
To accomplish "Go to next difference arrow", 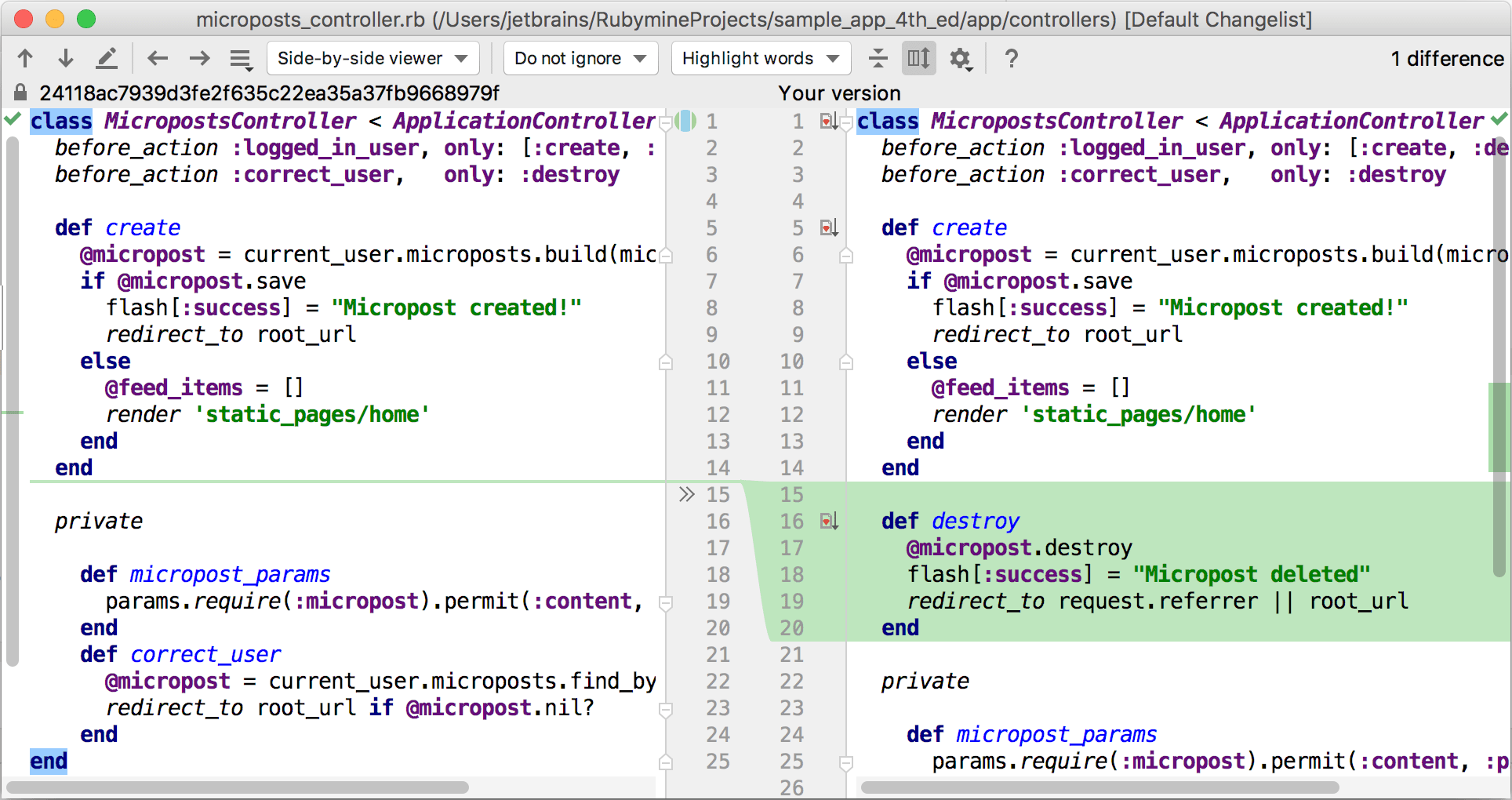I will [x=66, y=58].
